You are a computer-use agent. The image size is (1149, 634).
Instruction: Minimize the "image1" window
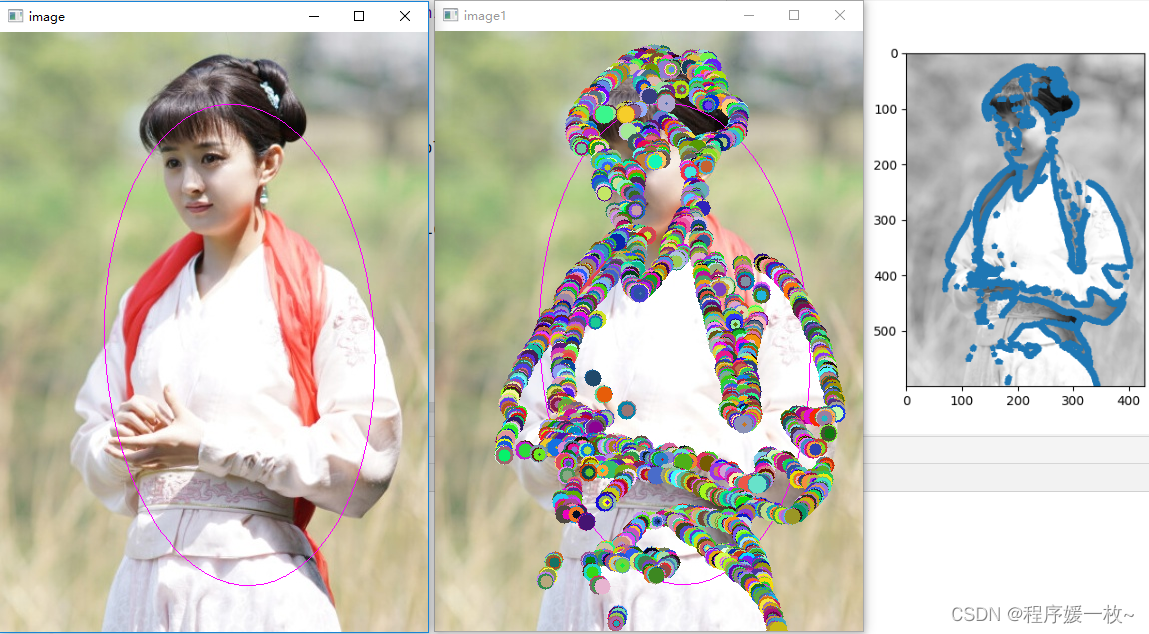pyautogui.click(x=749, y=15)
